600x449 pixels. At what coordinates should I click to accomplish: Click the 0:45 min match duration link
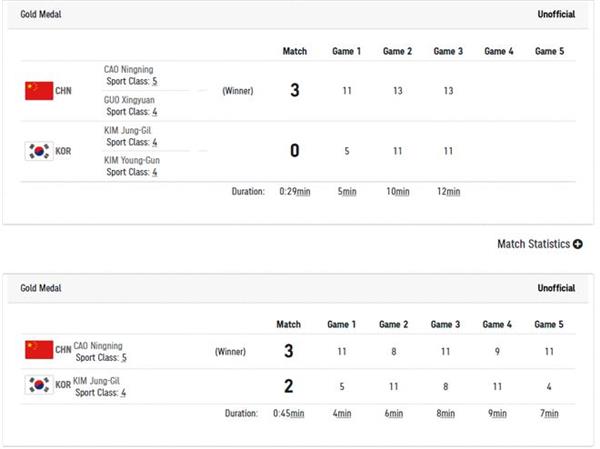(288, 413)
